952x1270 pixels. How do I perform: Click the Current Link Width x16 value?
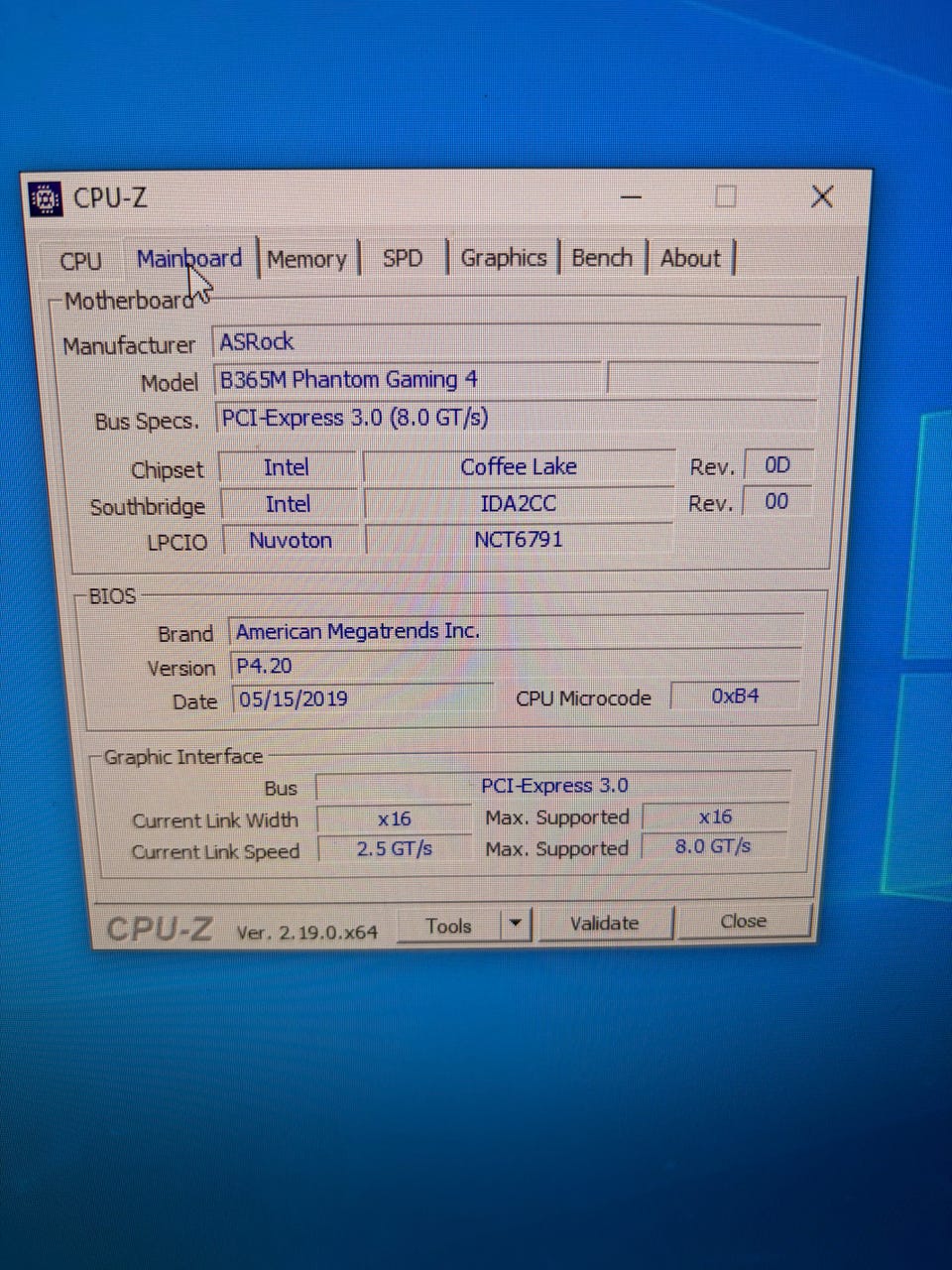point(394,819)
